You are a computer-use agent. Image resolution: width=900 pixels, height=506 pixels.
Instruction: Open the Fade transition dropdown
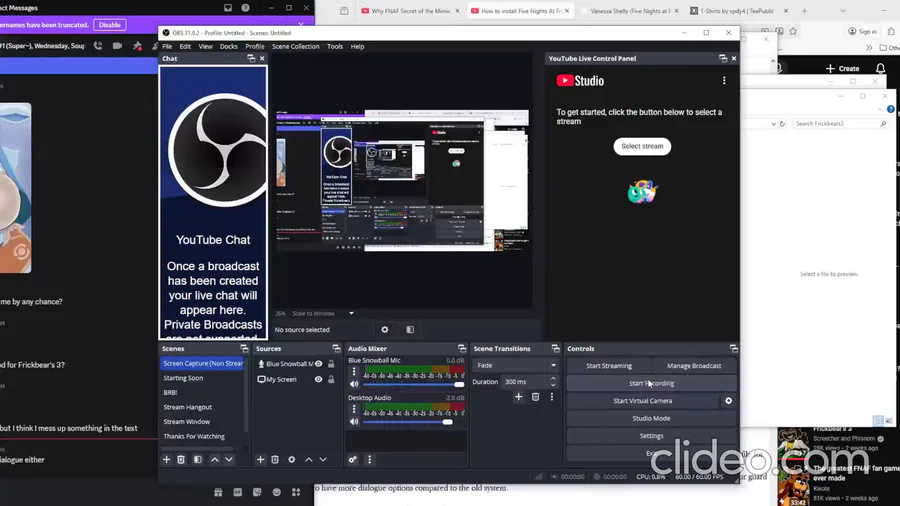coord(515,365)
